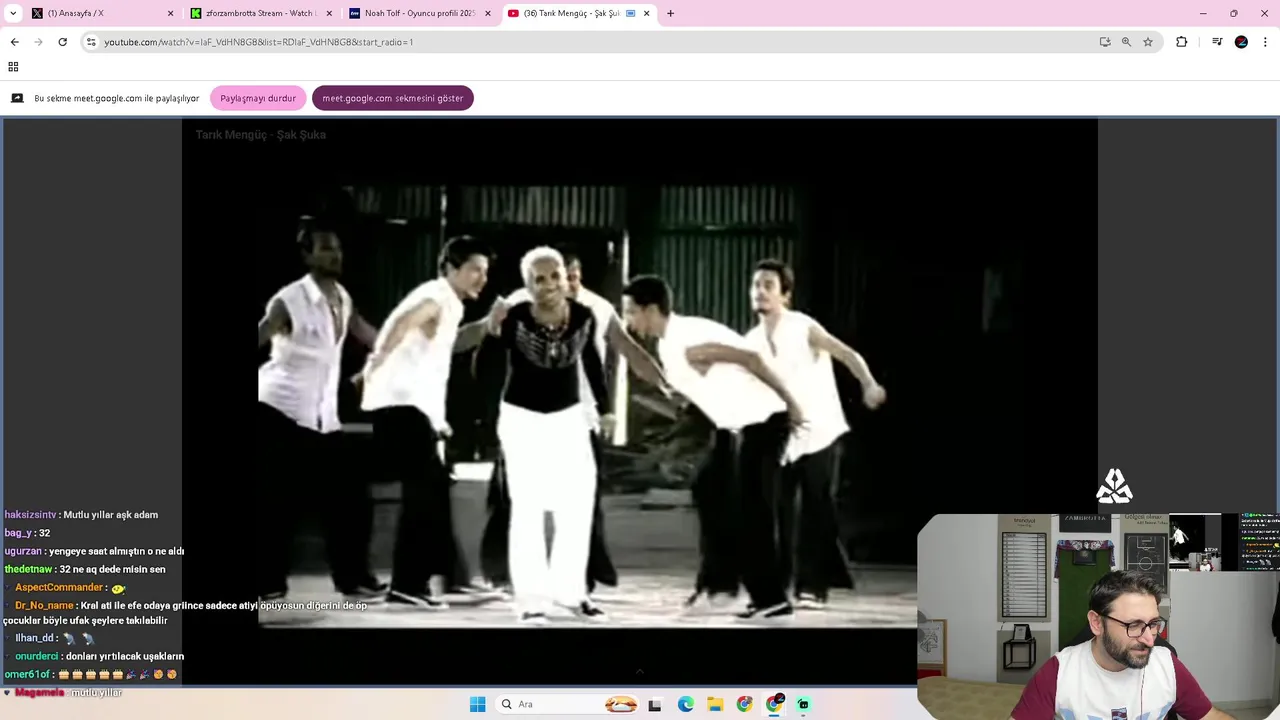1280x720 pixels.
Task: Open the browser extensions puzzle icon
Action: 1182,42
